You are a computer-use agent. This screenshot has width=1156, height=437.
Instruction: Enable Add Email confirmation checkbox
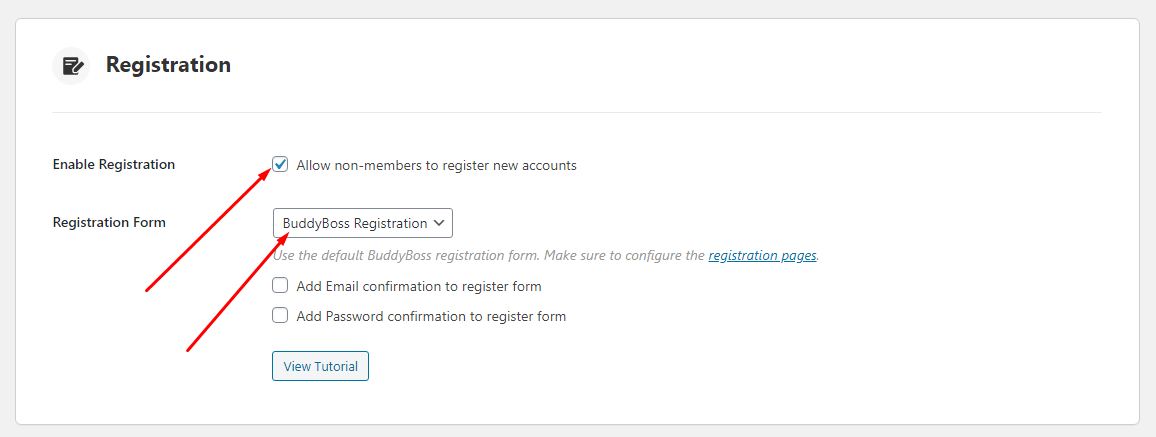pos(280,285)
